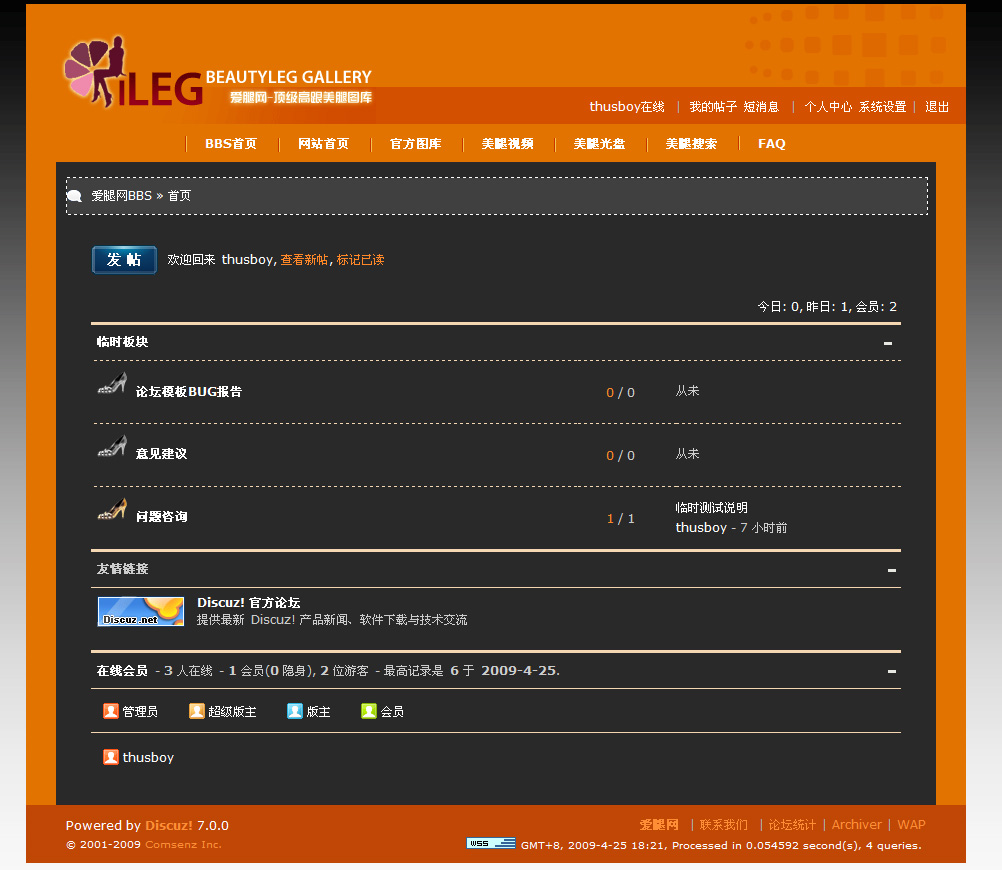
Task: Click the red 管理员 legend icon
Action: [110, 711]
